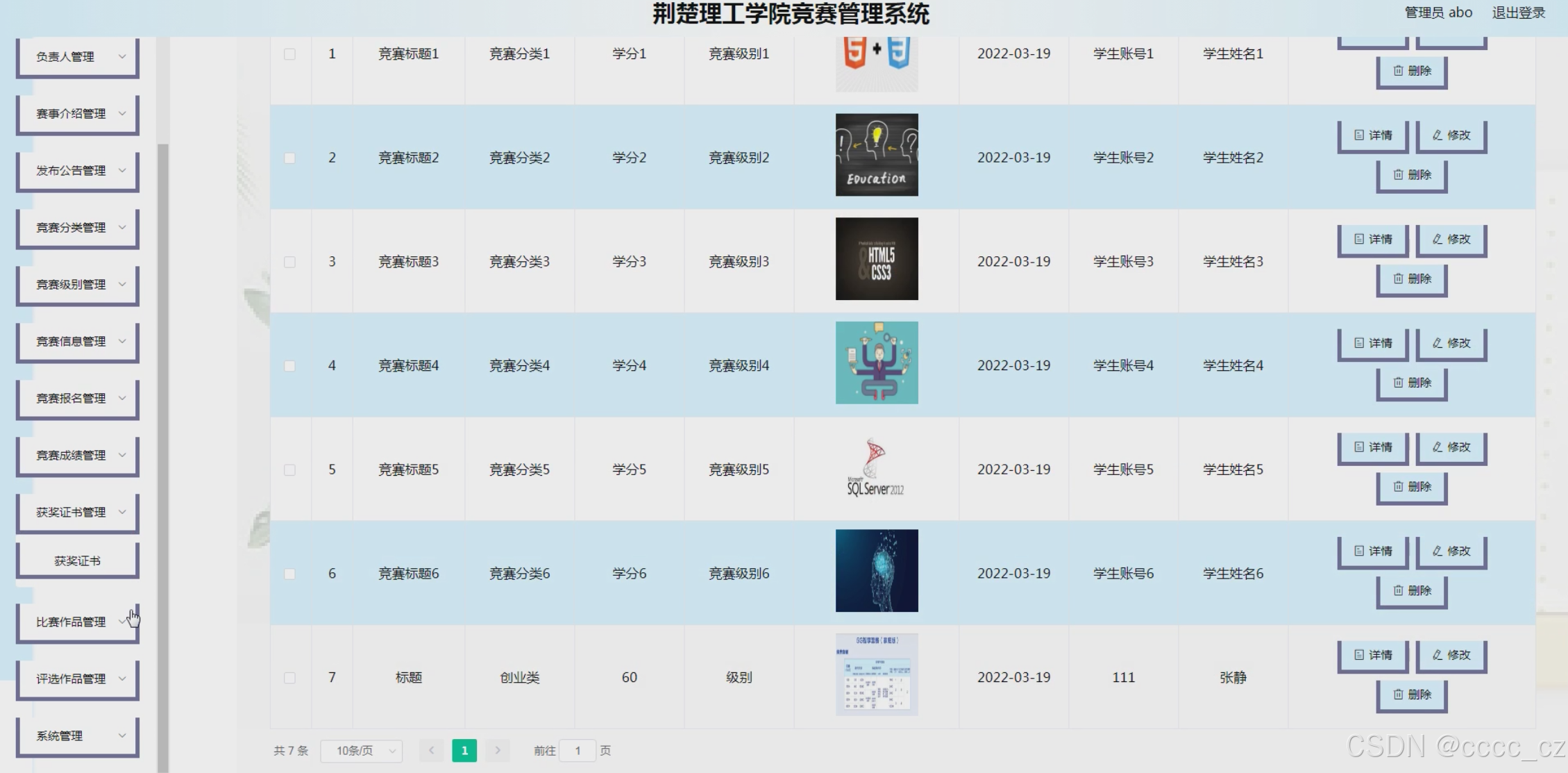Check the checkbox for row 2
The width and height of the screenshot is (1568, 773).
(289, 158)
